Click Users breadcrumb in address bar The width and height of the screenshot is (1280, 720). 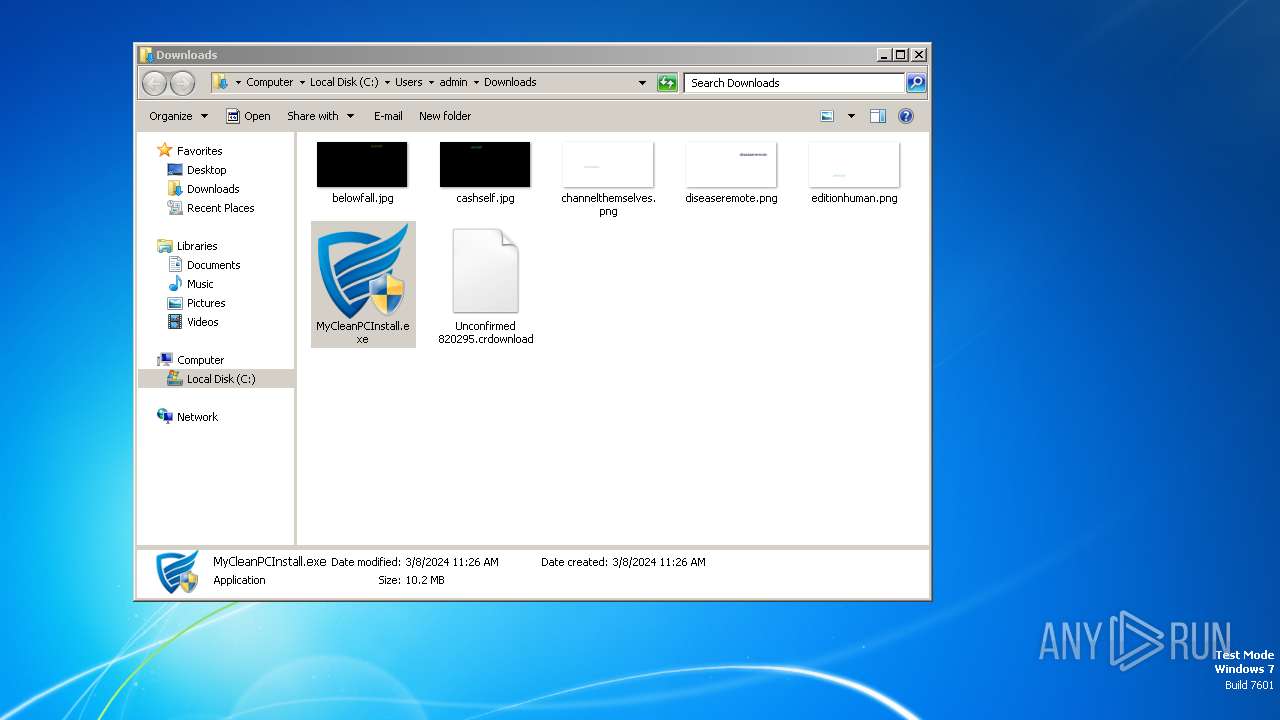point(408,83)
